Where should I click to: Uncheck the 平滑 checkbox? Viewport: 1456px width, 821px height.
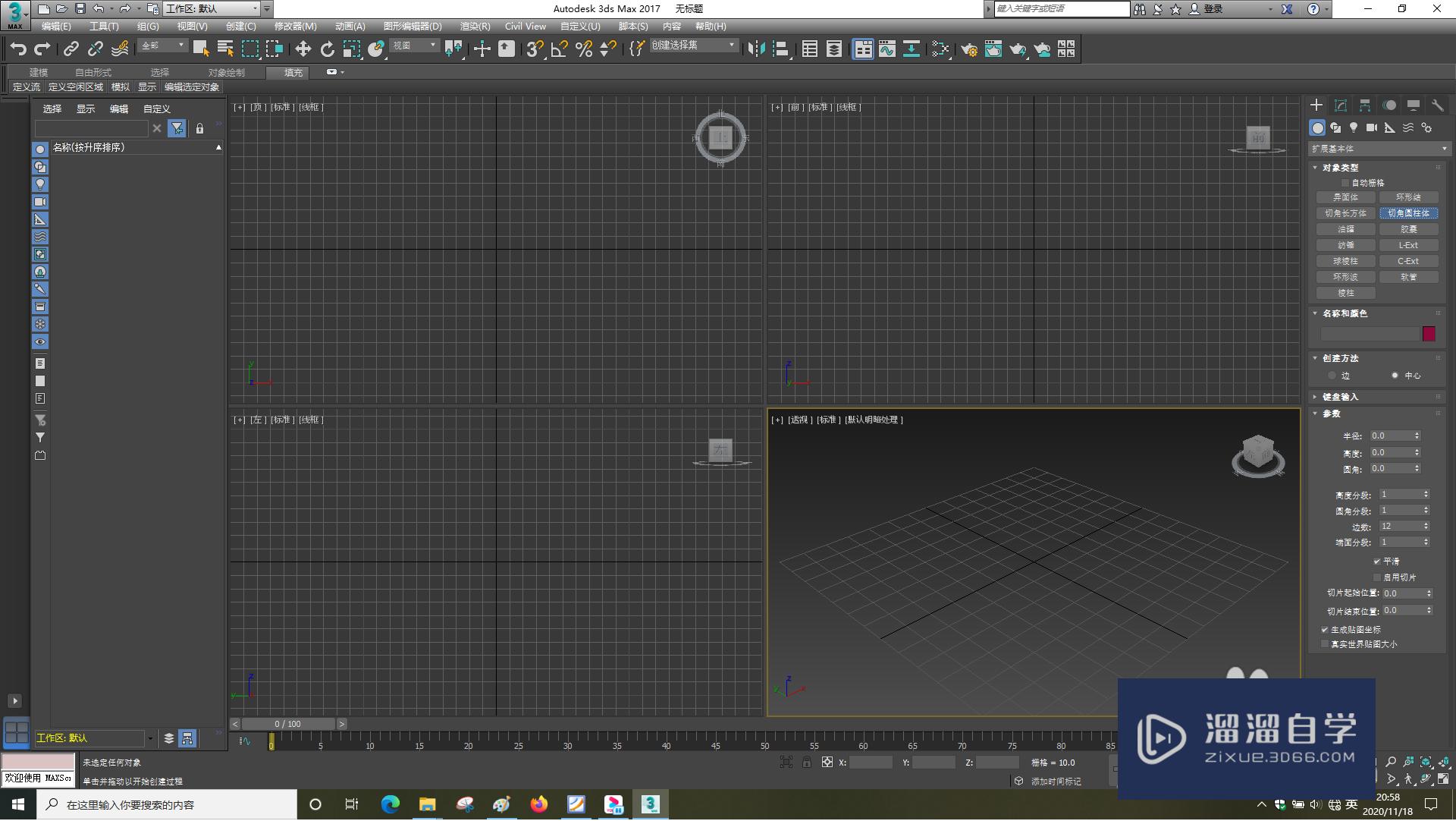click(x=1376, y=561)
